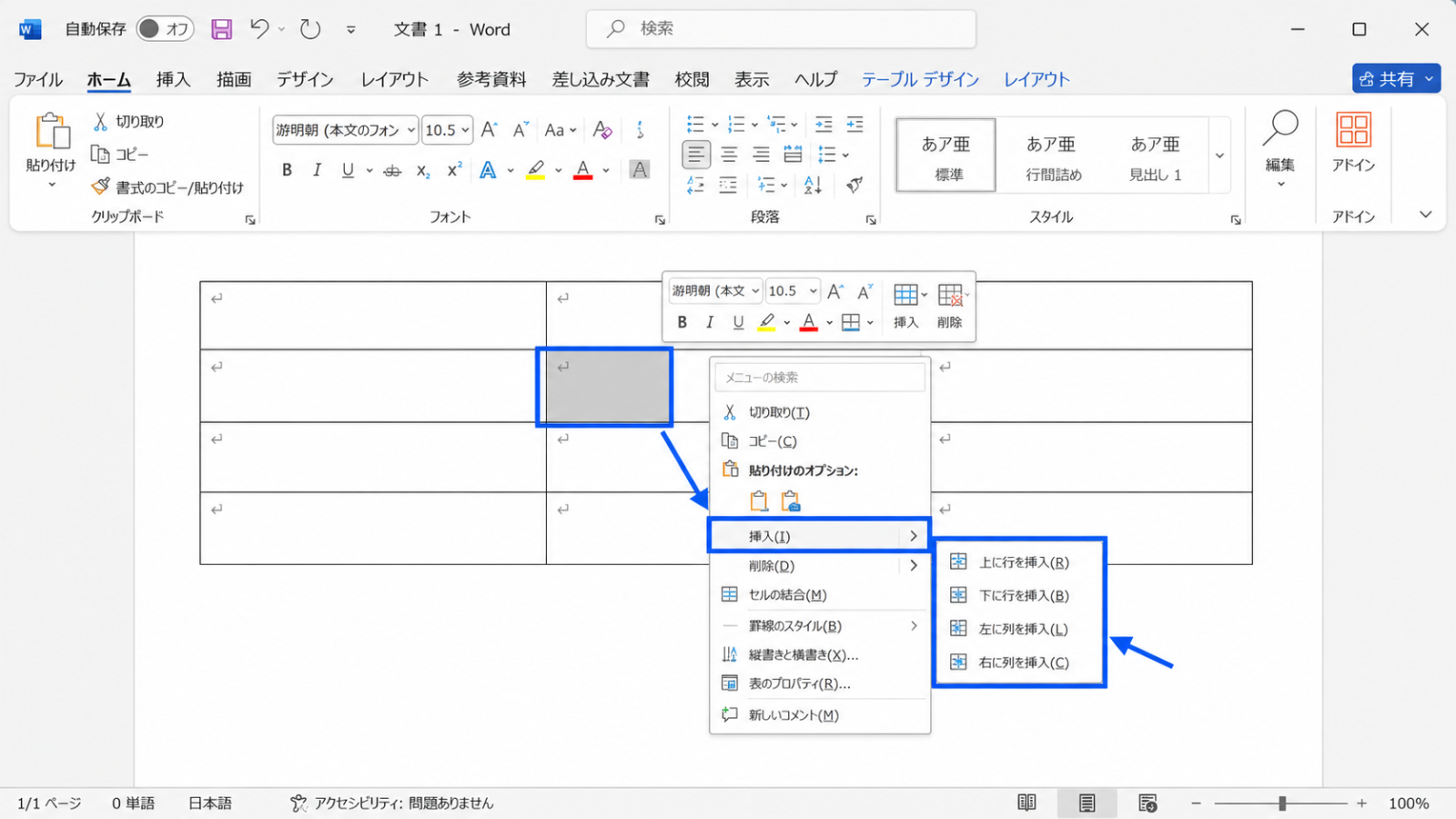Click paste icon under 貼り付けのオプション

(x=759, y=500)
